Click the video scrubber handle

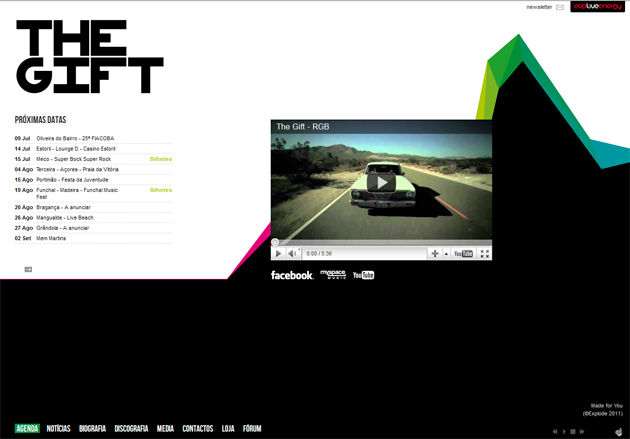click(x=275, y=242)
